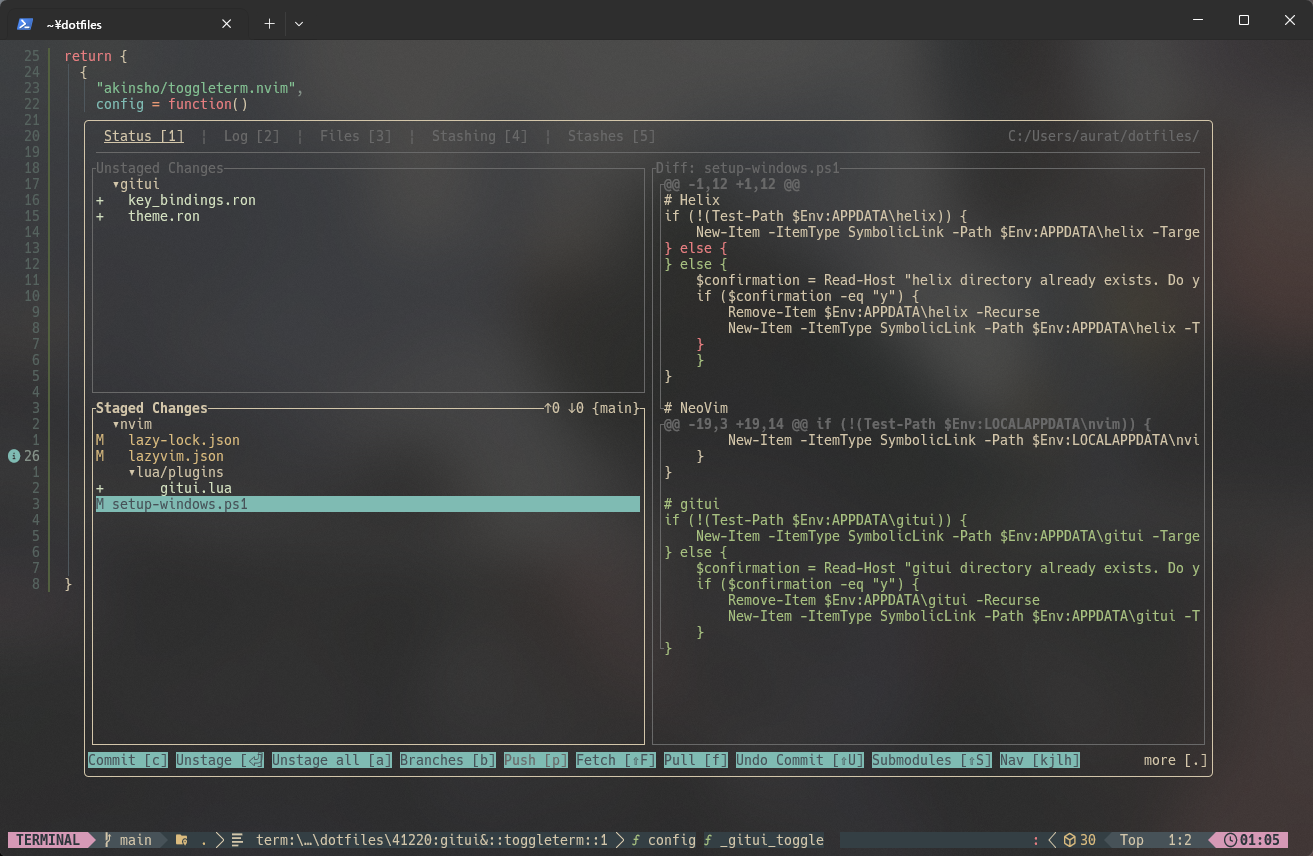Click the Pull [f] command
This screenshot has height=856, width=1313.
click(x=696, y=760)
